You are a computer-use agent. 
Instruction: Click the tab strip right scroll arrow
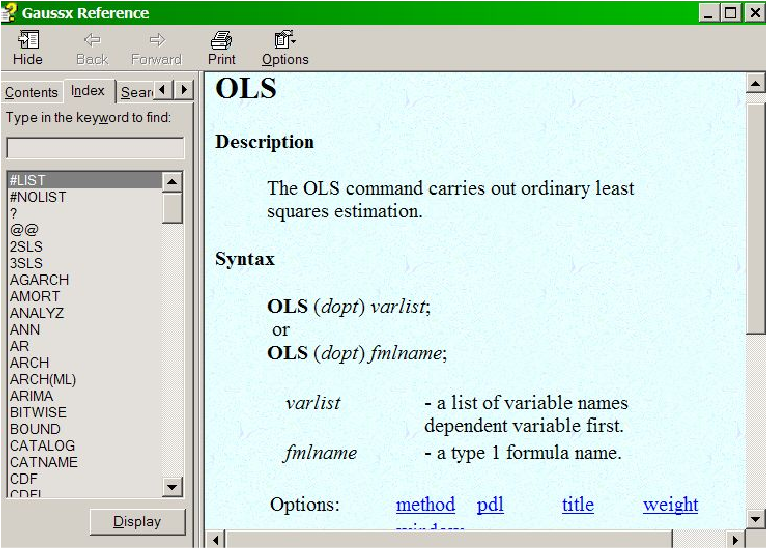[x=184, y=90]
